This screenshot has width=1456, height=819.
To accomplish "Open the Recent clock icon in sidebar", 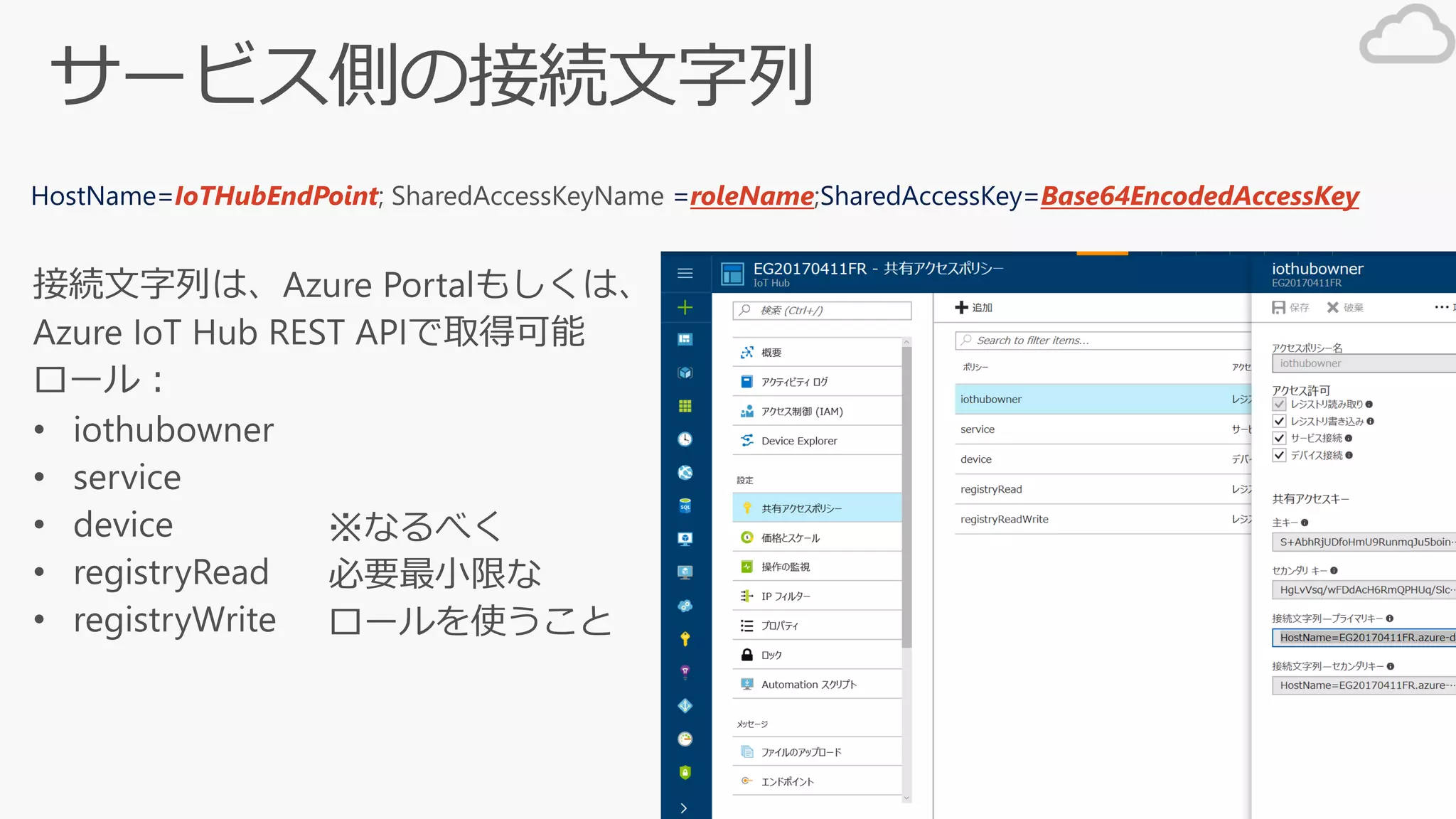I will (x=685, y=439).
